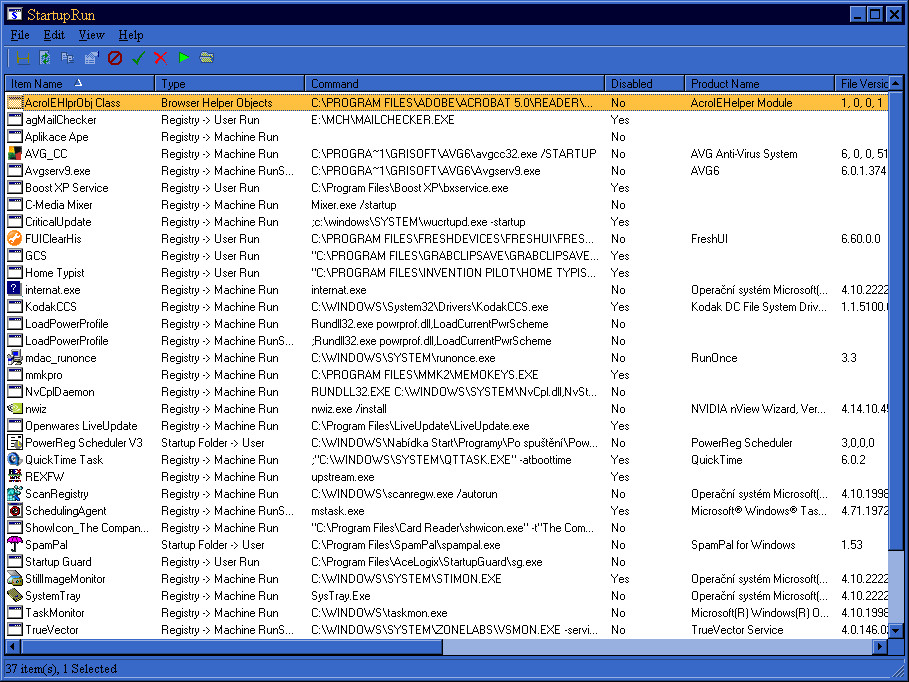Click the icon beside SchedulingAgent

pos(14,510)
